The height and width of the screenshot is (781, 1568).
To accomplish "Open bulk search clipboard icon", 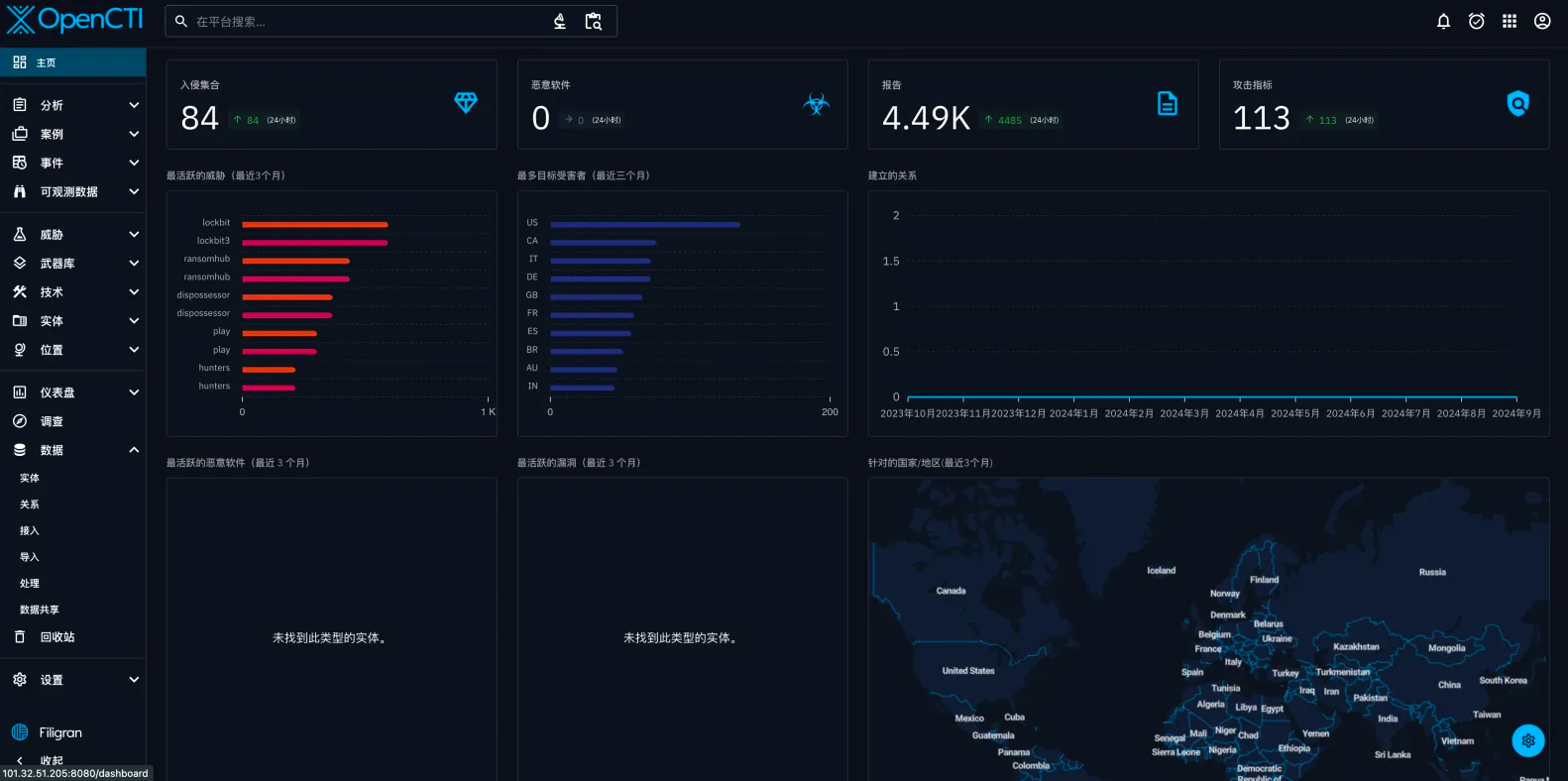I will [594, 21].
